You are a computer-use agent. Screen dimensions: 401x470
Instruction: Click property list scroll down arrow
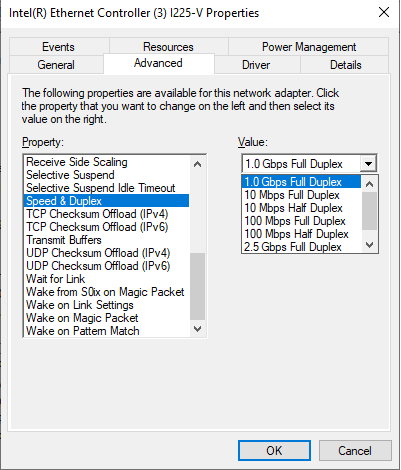197,329
